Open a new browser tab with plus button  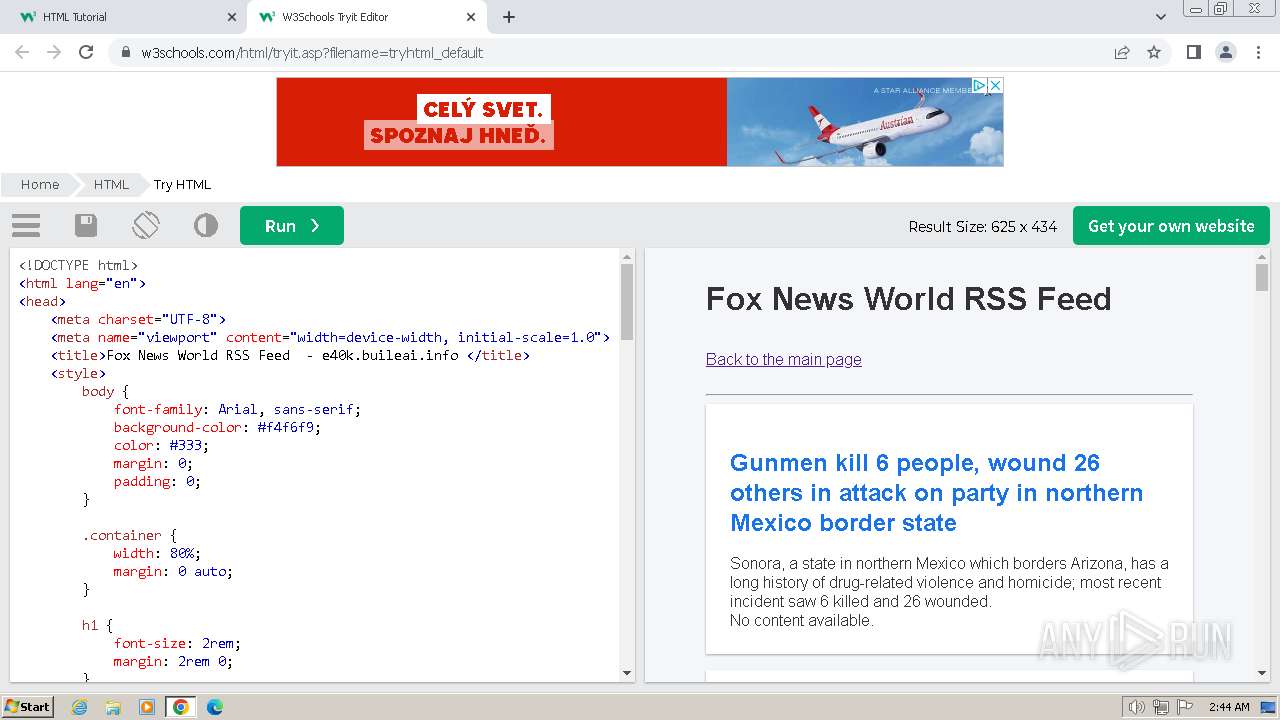(509, 17)
